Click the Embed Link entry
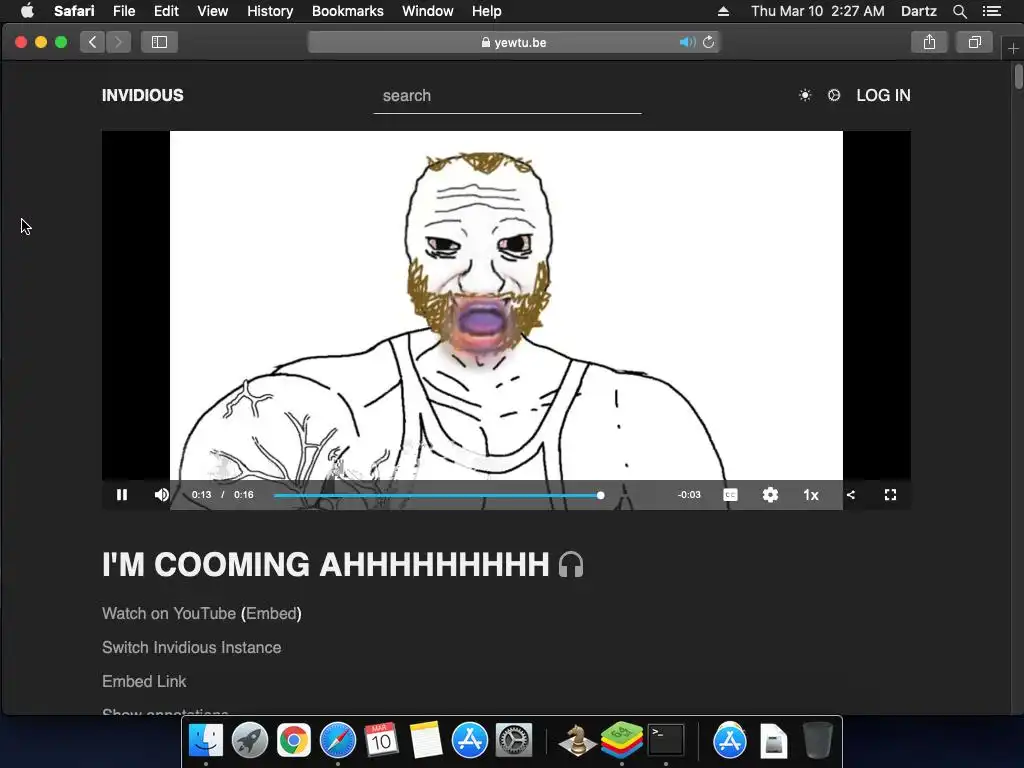Screen dimensions: 1024x768 [144, 682]
